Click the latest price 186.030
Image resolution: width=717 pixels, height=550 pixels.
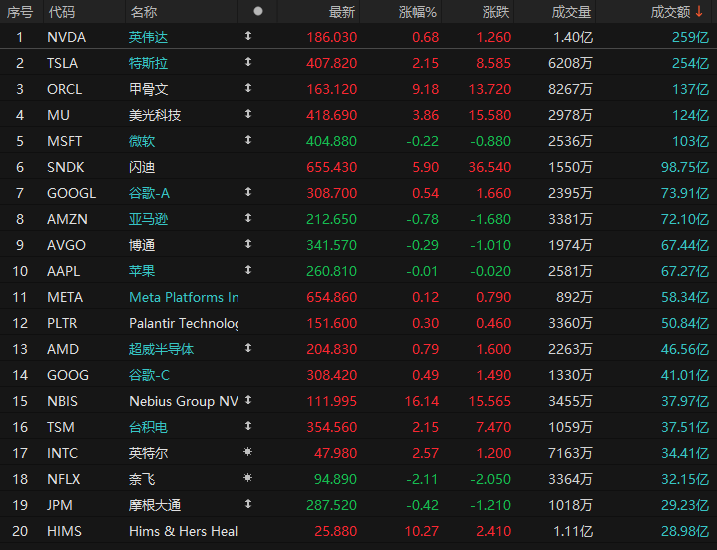332,37
